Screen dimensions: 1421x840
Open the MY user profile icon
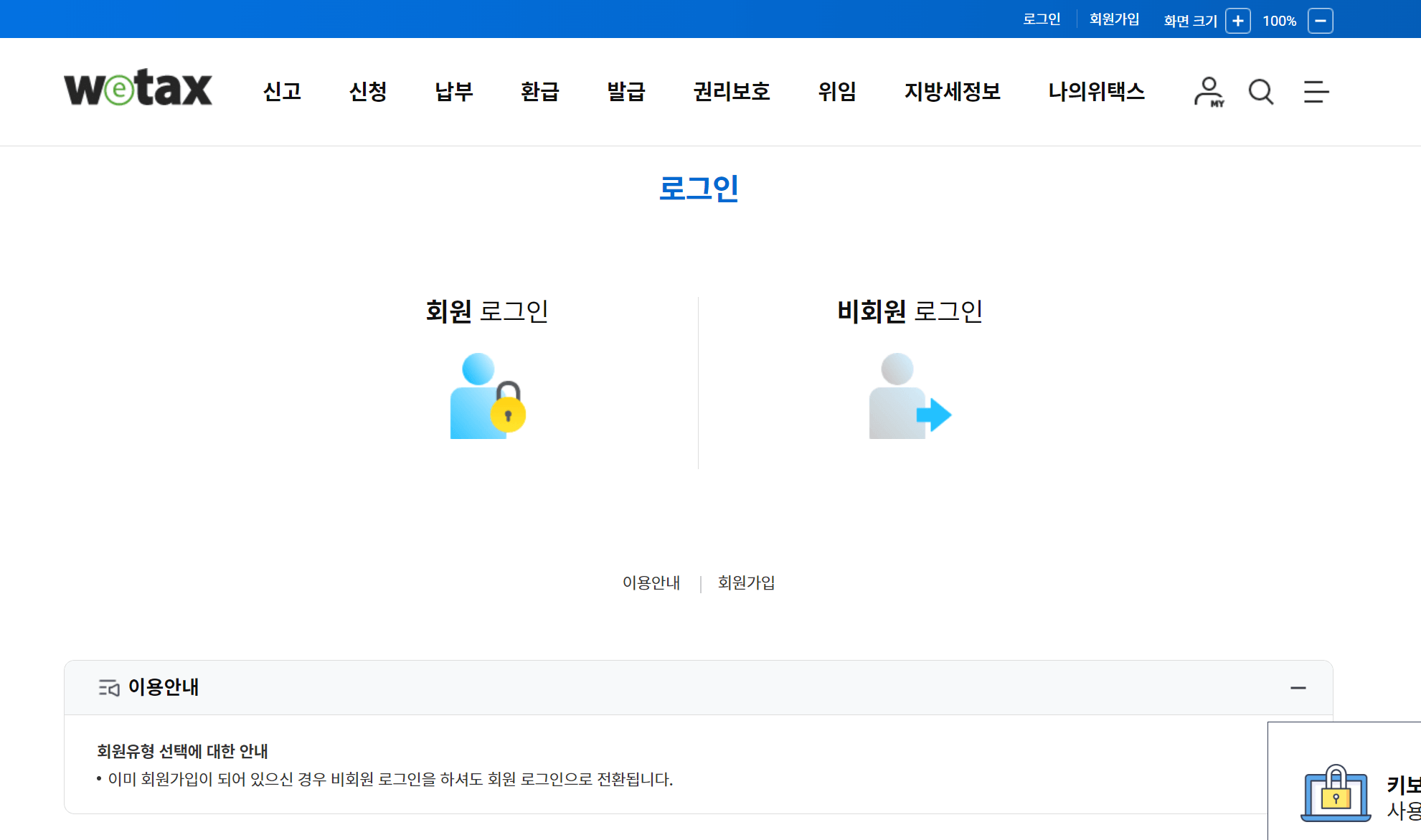point(1209,92)
